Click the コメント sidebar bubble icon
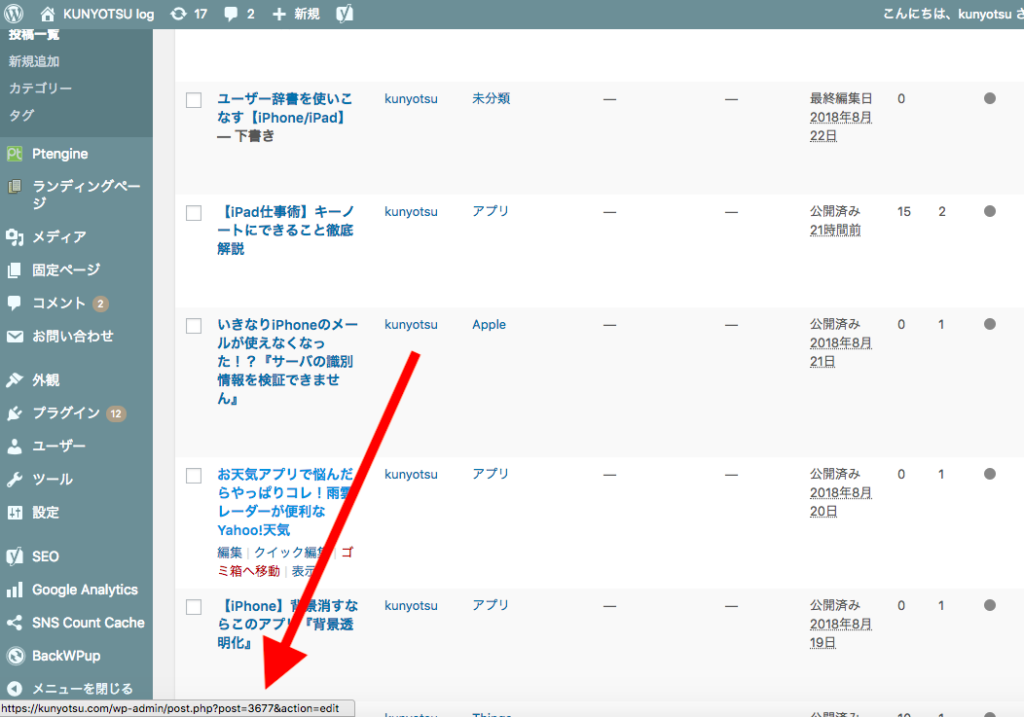 pos(14,303)
